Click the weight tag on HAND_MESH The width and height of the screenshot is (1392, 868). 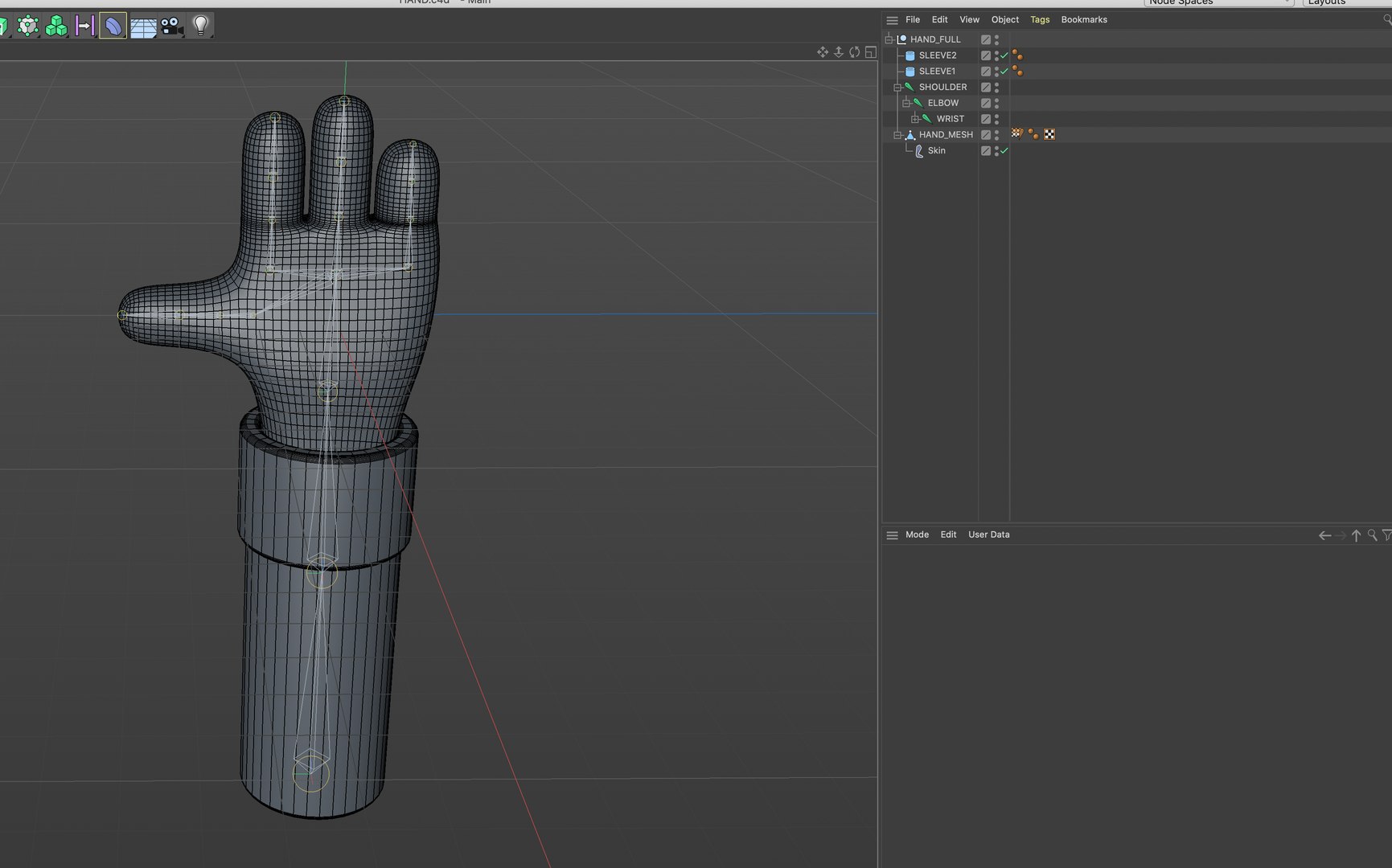pos(1017,134)
